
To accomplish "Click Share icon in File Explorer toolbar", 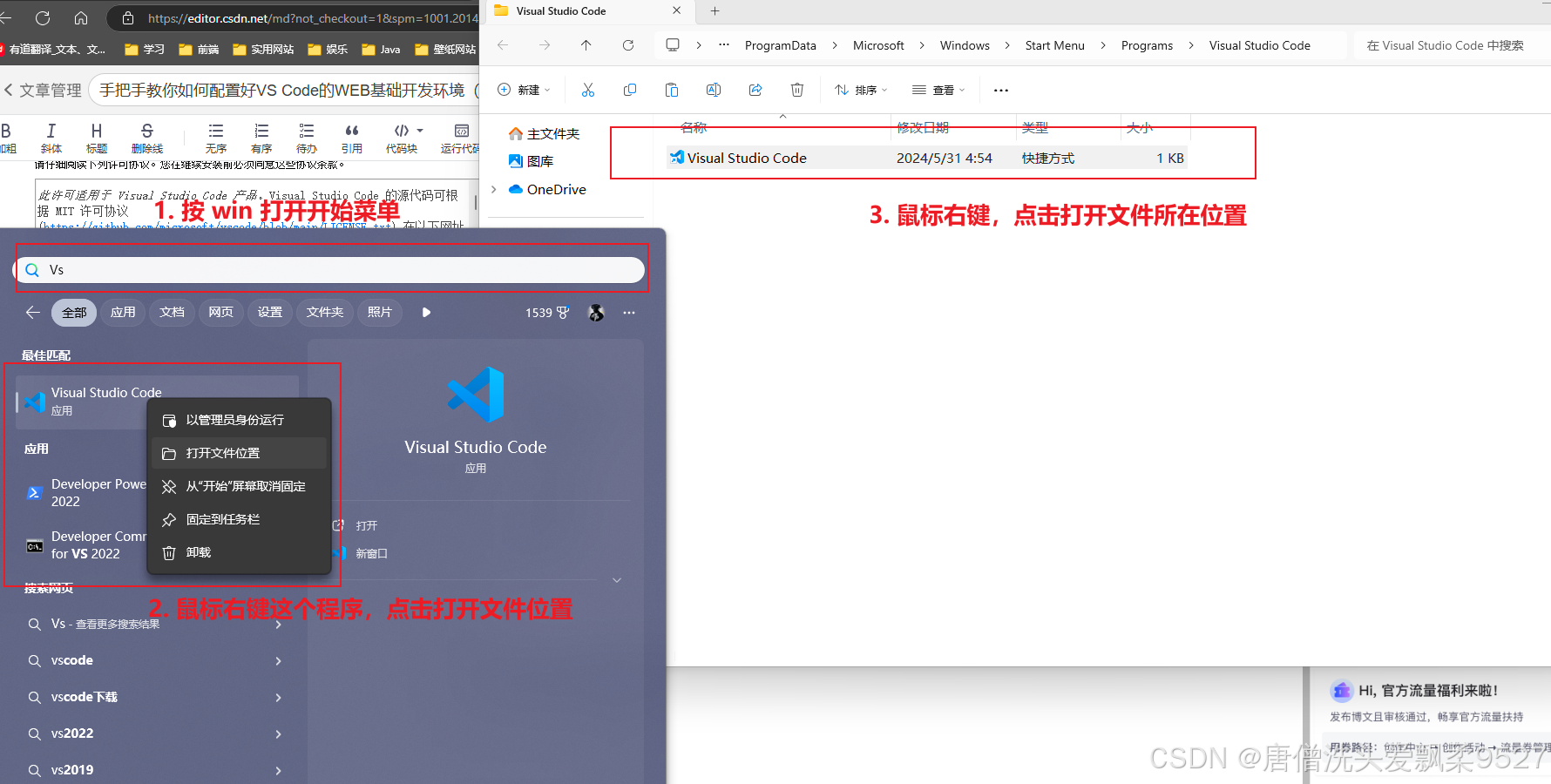I will point(755,90).
